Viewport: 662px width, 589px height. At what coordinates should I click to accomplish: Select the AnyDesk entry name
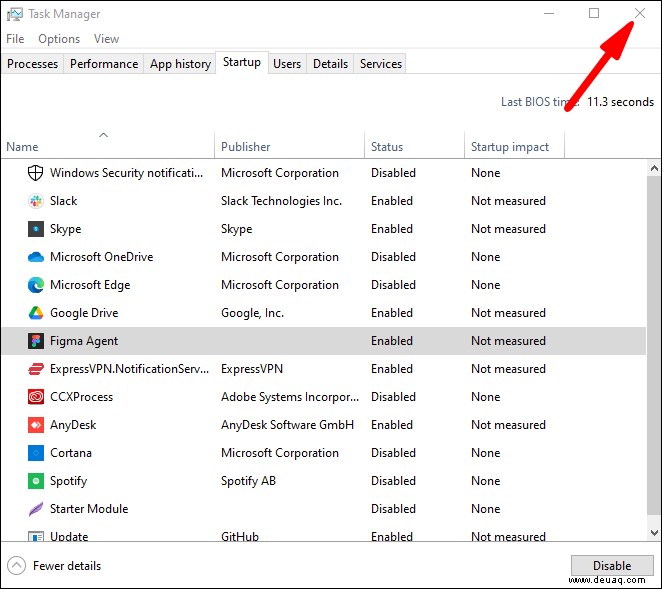point(73,425)
